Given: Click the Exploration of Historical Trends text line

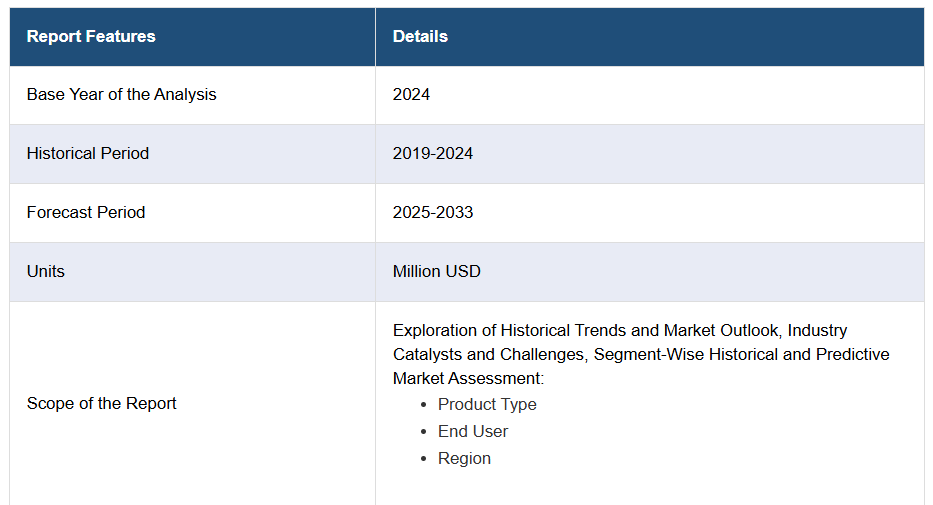Looking at the screenshot, I should point(620,330).
